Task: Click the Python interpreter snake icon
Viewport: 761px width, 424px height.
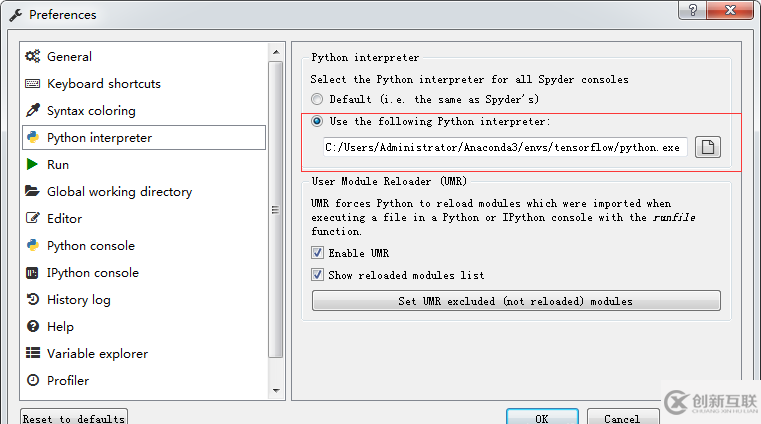Action: point(33,137)
